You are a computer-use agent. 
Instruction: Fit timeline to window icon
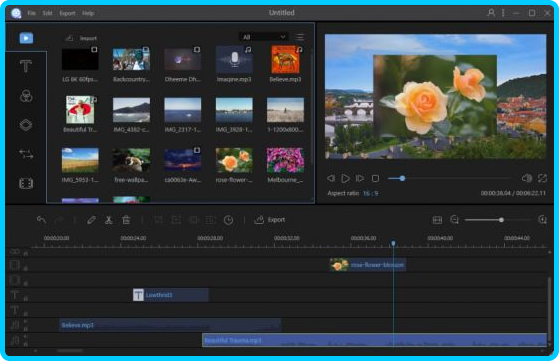[x=437, y=220]
